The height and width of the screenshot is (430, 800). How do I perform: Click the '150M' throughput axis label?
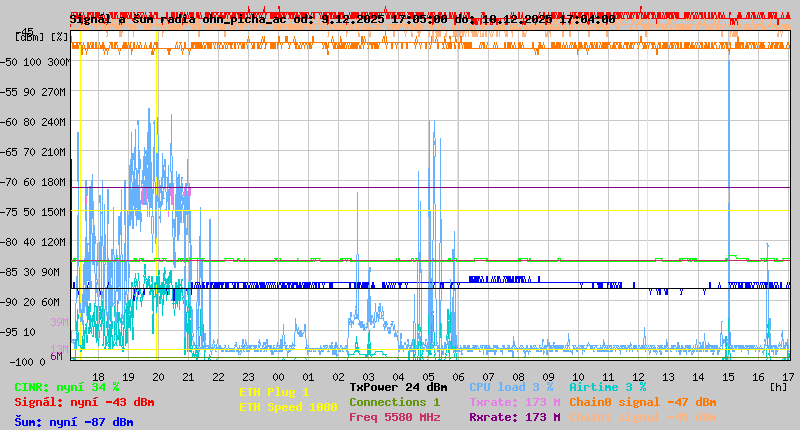point(54,212)
